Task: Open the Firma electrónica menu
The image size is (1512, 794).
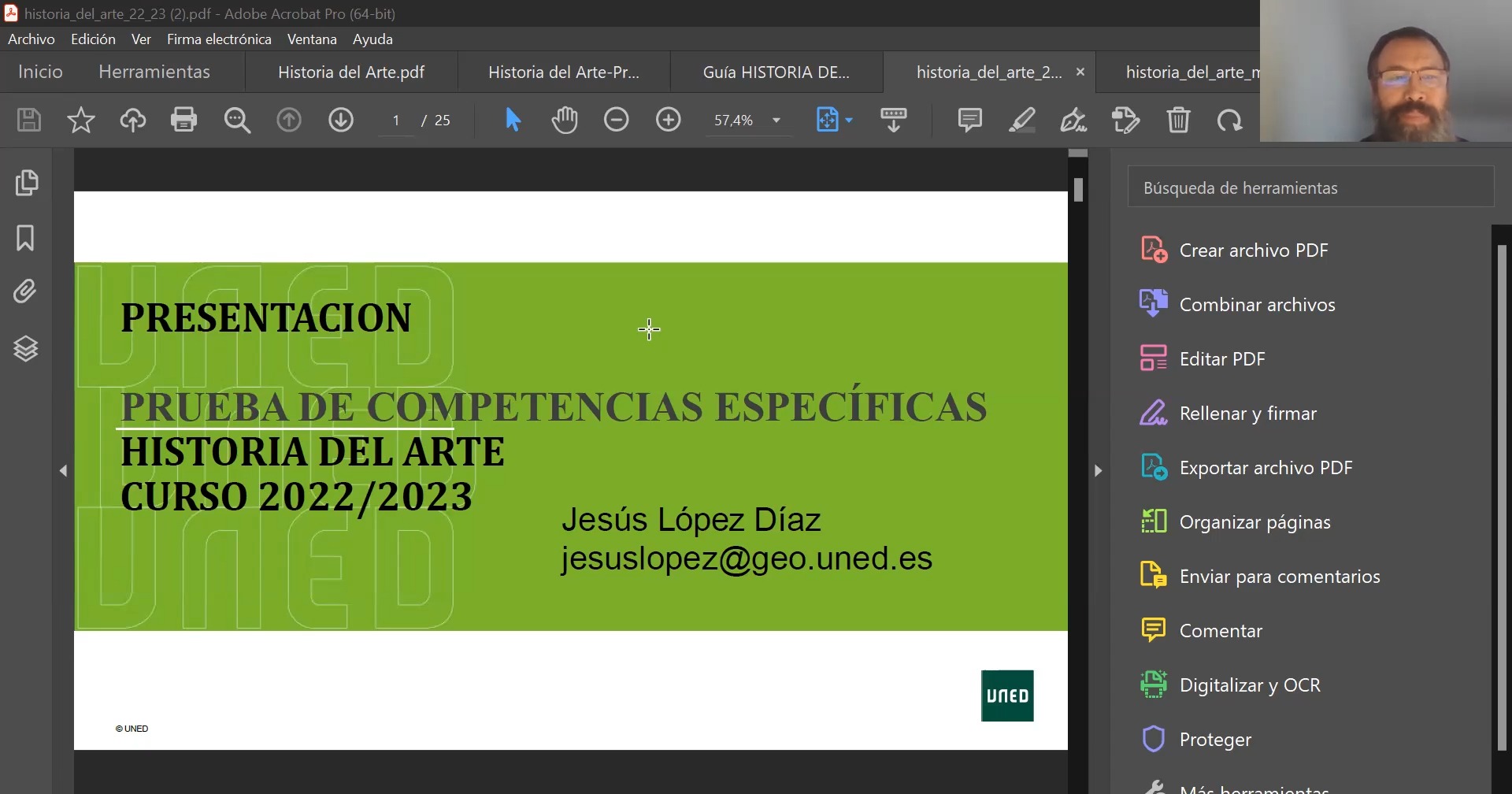Action: pyautogui.click(x=219, y=39)
